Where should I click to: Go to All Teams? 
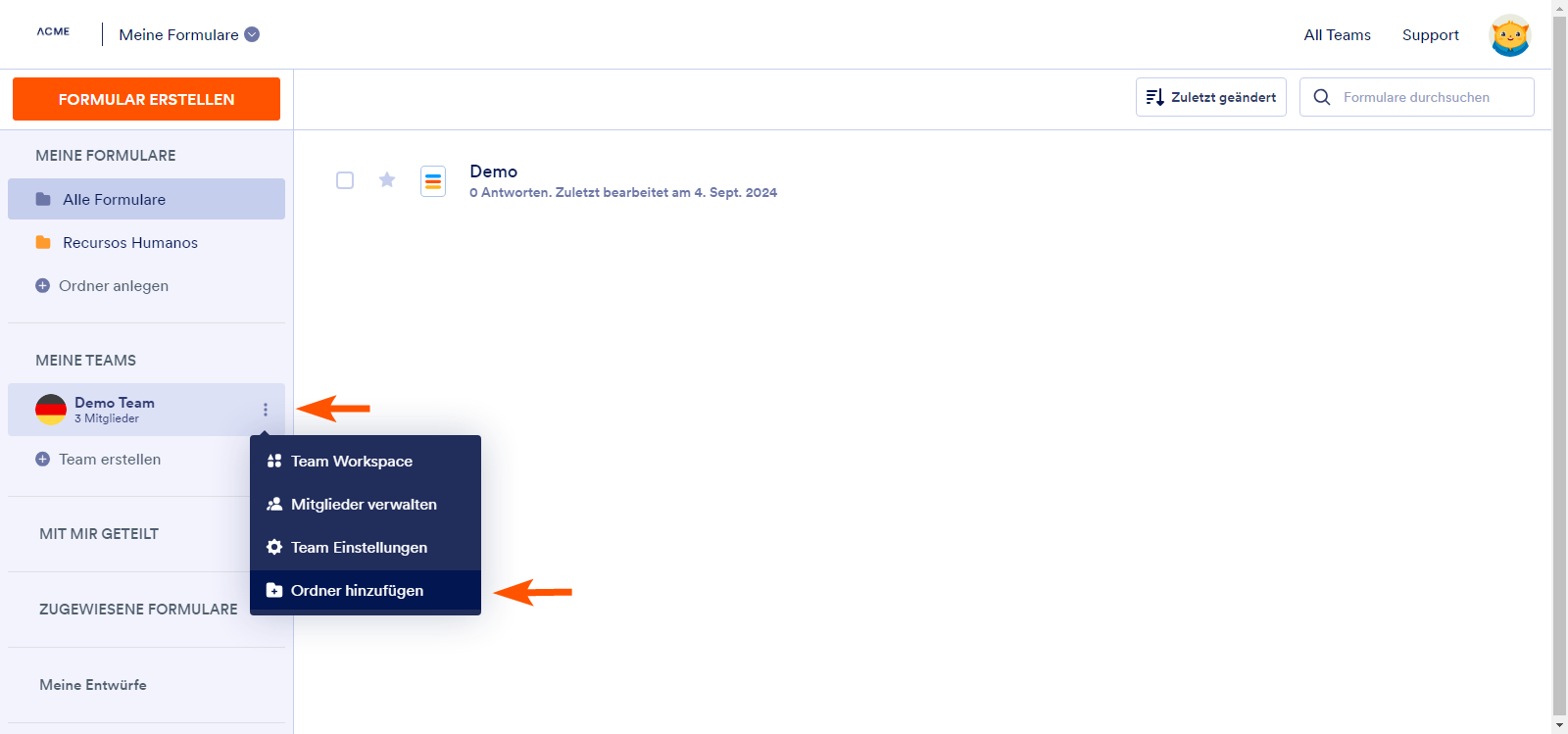pos(1337,35)
